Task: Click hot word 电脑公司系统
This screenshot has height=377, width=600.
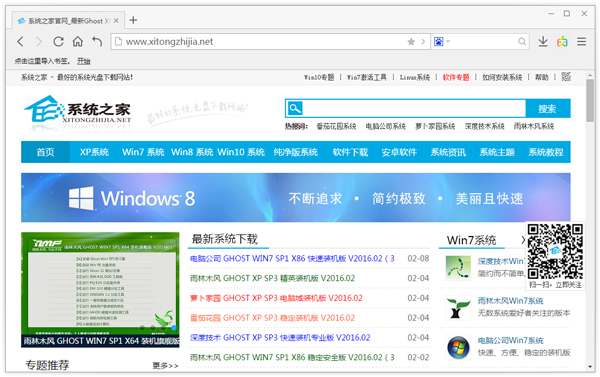Action: coord(386,126)
